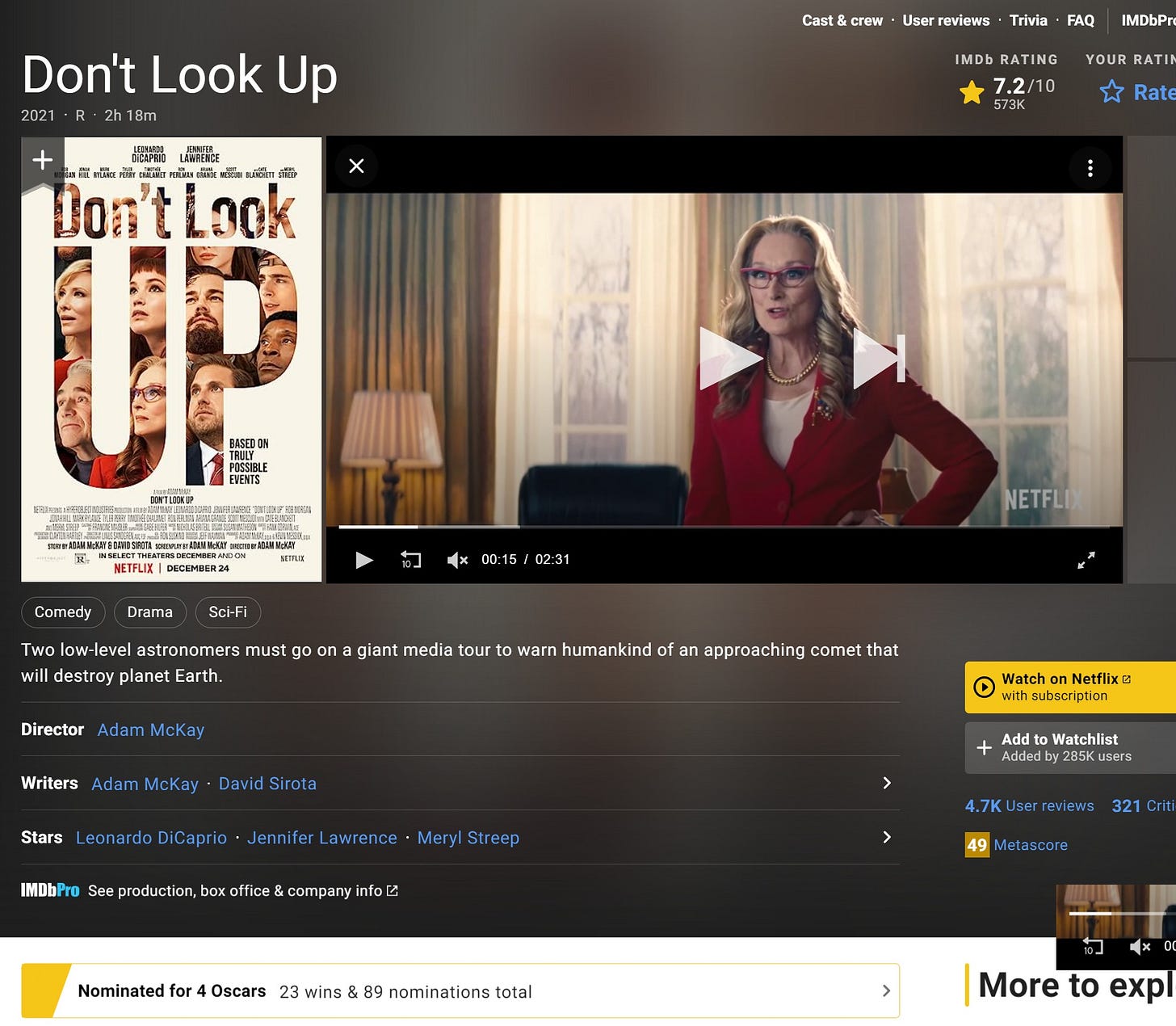Open the Metascore link text

click(1031, 845)
